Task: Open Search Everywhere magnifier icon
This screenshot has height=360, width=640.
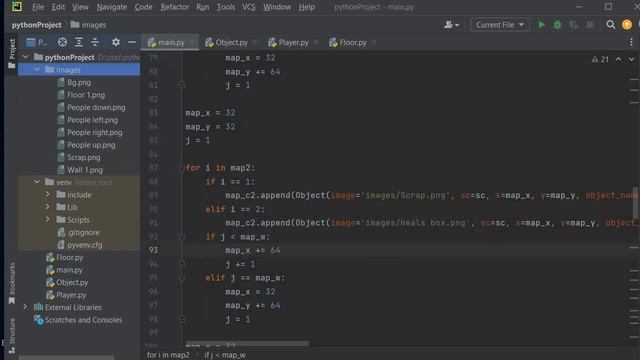Action: [x=611, y=25]
